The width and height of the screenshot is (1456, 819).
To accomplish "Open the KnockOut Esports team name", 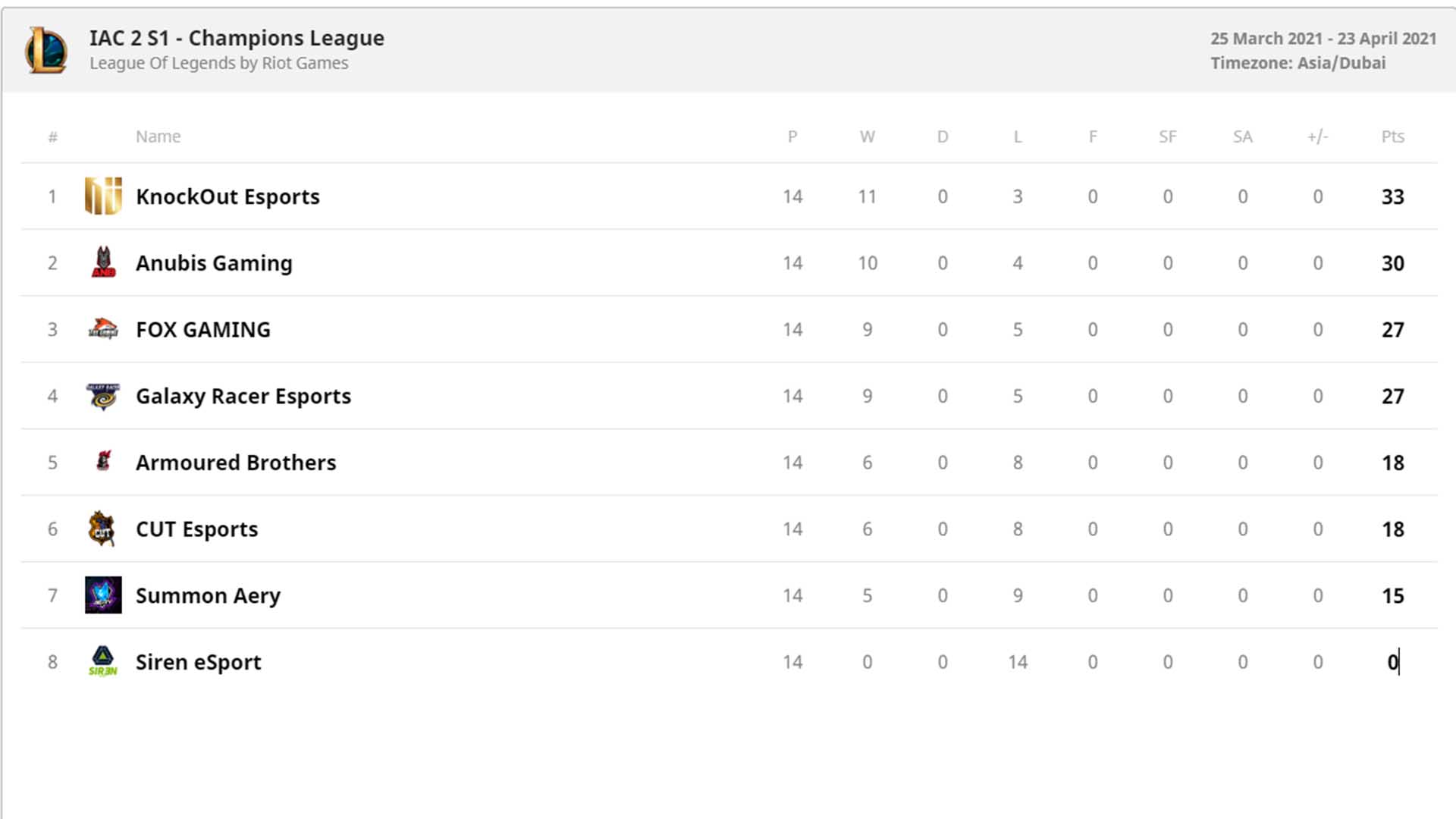I will coord(227,196).
